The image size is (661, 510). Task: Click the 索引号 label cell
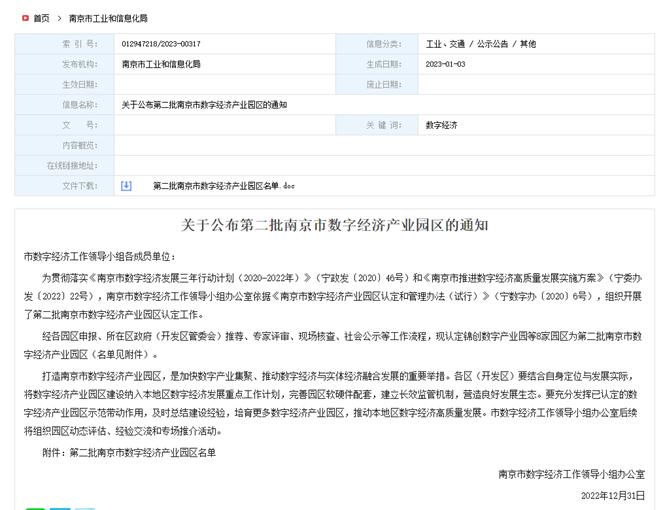[64, 44]
